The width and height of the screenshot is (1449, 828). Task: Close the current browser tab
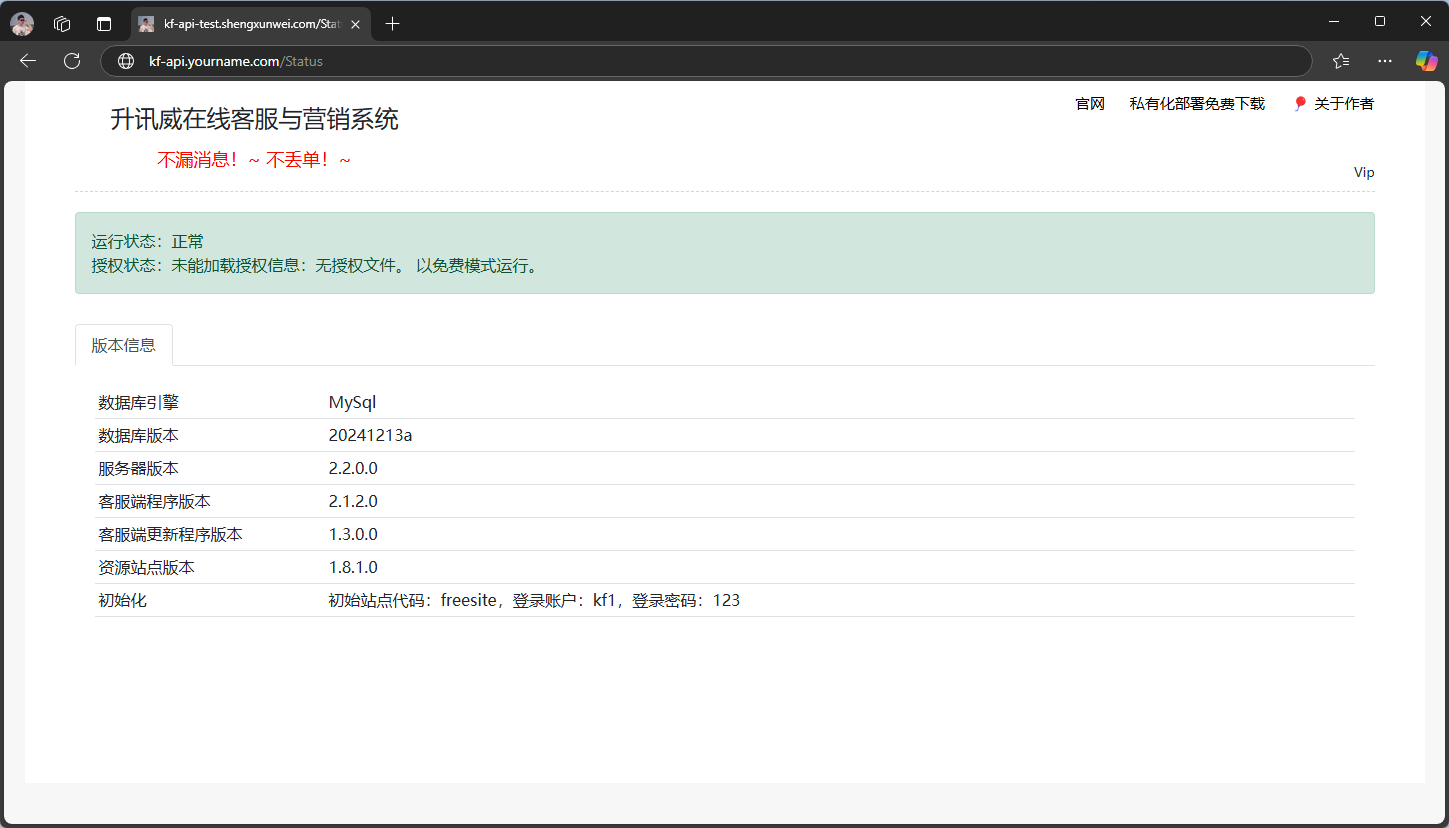(355, 23)
